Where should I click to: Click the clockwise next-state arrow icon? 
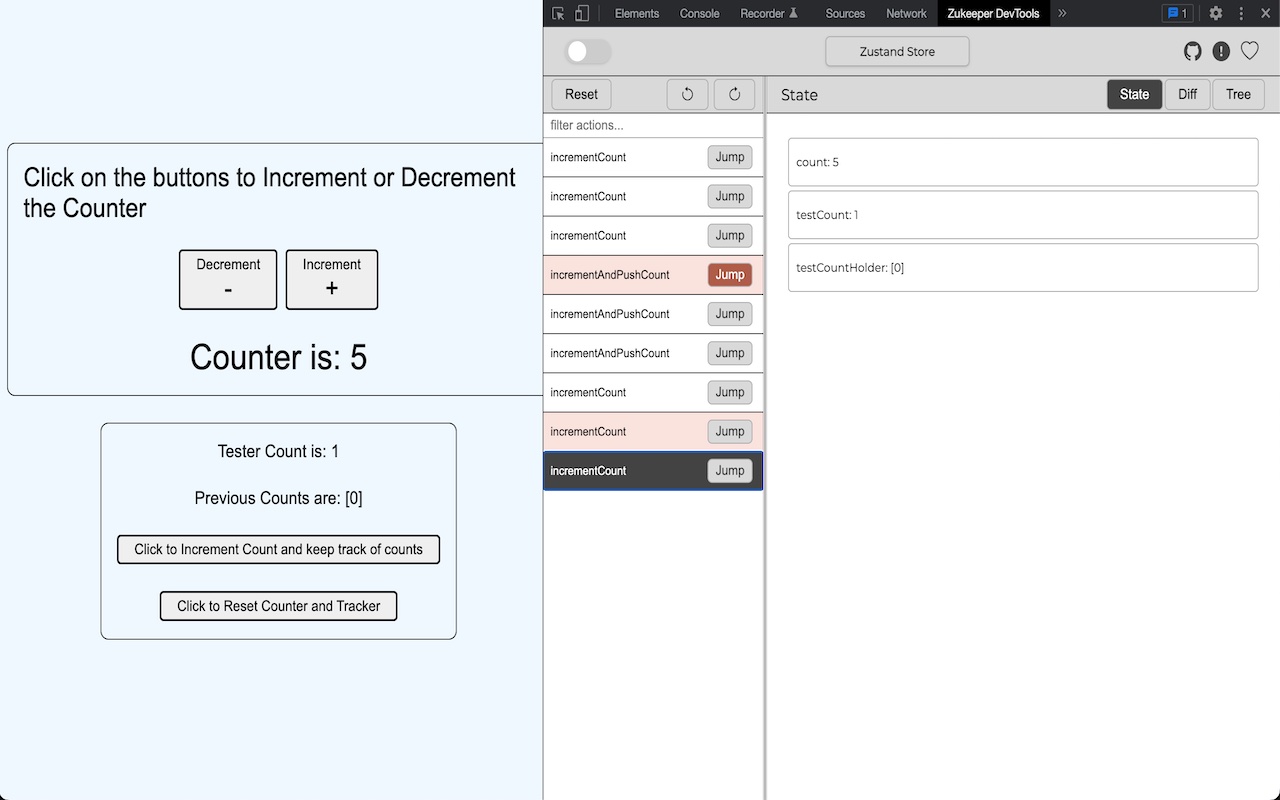734,94
